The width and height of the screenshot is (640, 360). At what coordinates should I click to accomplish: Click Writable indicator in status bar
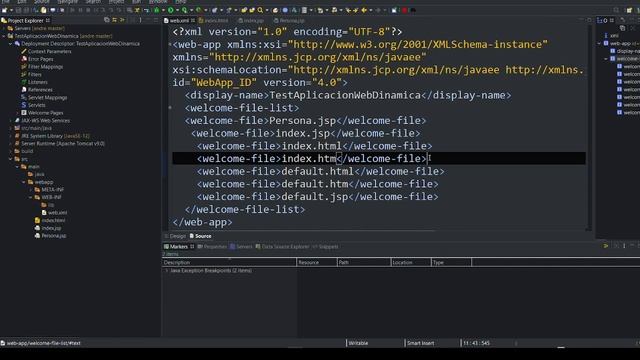pyautogui.click(x=358, y=343)
